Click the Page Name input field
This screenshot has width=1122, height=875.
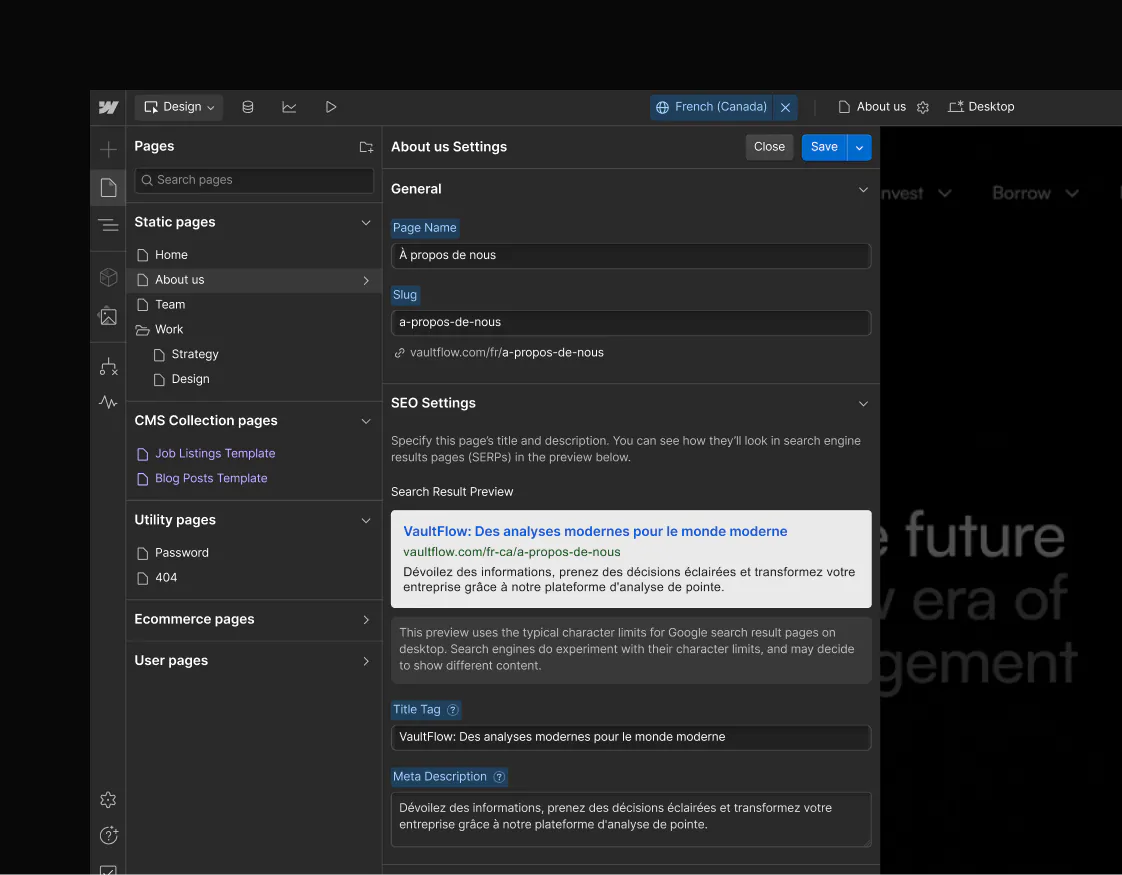click(631, 255)
